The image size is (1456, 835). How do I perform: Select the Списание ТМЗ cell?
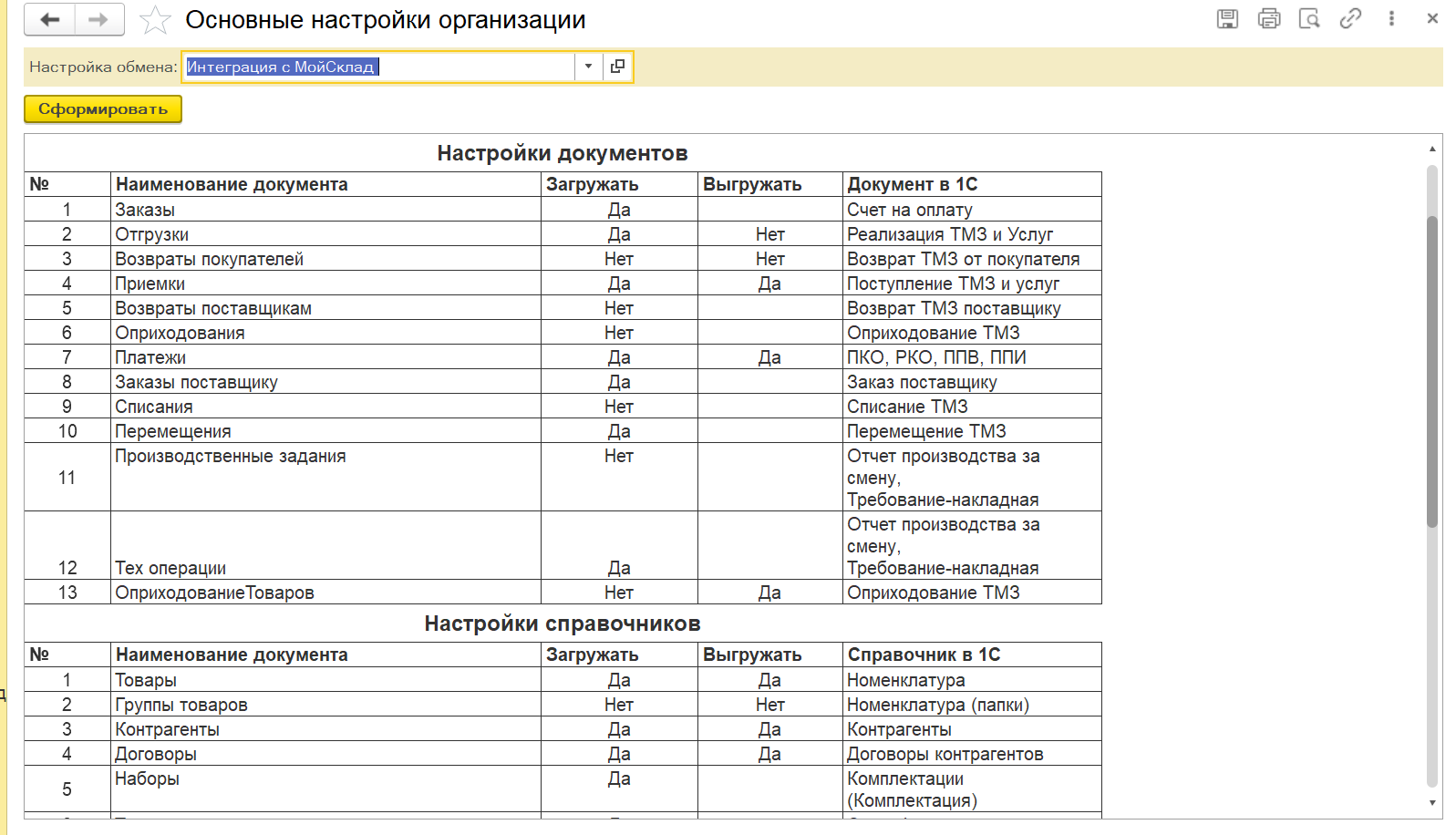tap(972, 407)
